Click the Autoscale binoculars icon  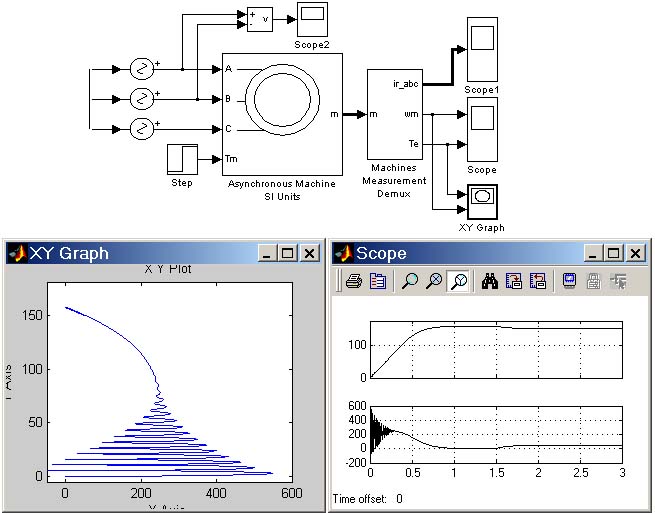click(x=489, y=281)
